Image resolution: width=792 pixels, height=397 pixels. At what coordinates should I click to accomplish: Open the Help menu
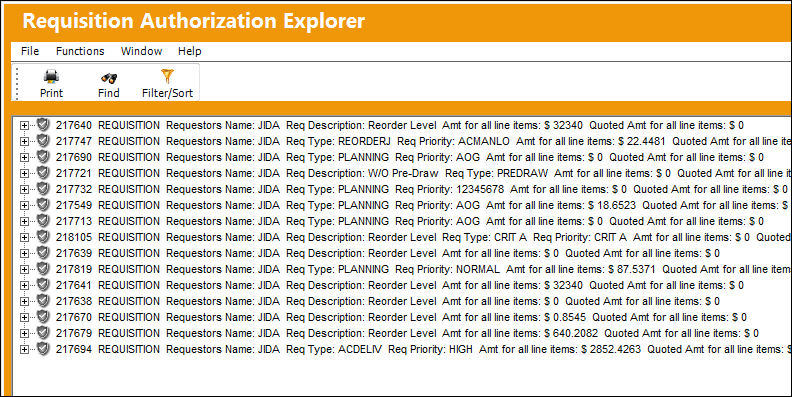(x=189, y=51)
